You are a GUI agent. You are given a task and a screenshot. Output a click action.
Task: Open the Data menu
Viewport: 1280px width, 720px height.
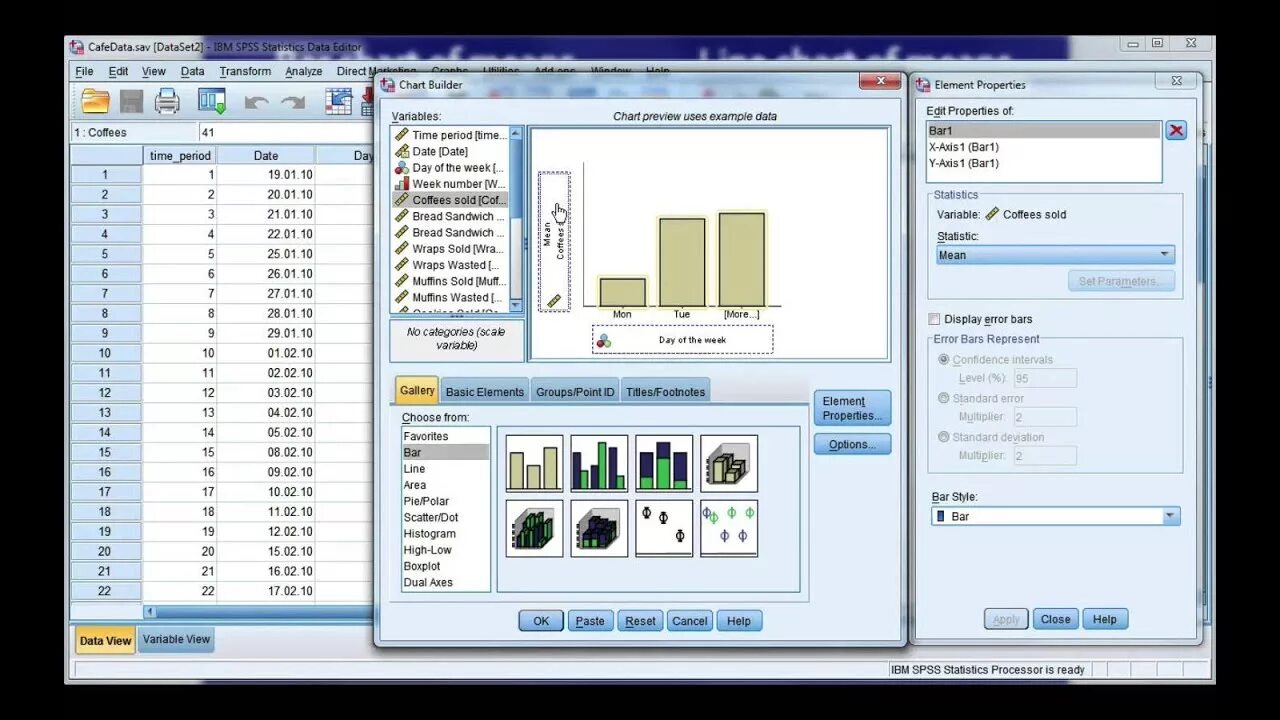pyautogui.click(x=192, y=71)
